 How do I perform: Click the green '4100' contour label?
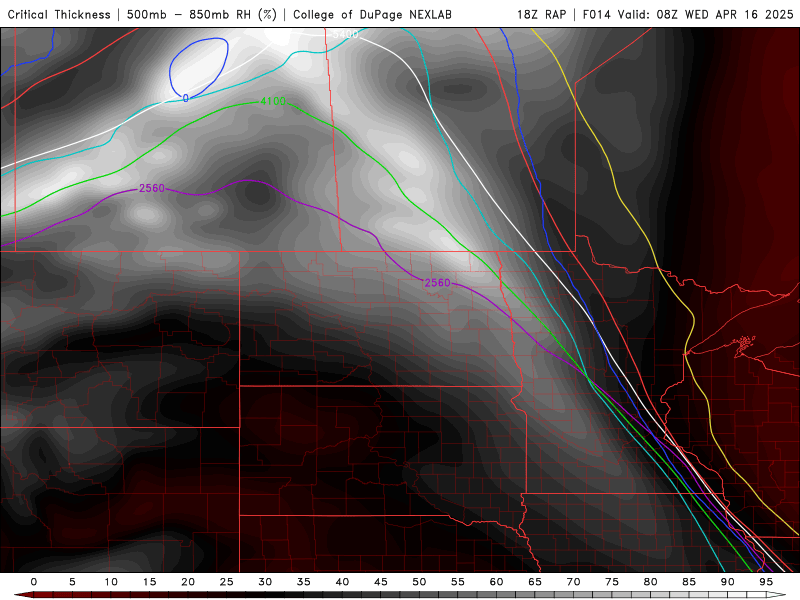[x=273, y=101]
